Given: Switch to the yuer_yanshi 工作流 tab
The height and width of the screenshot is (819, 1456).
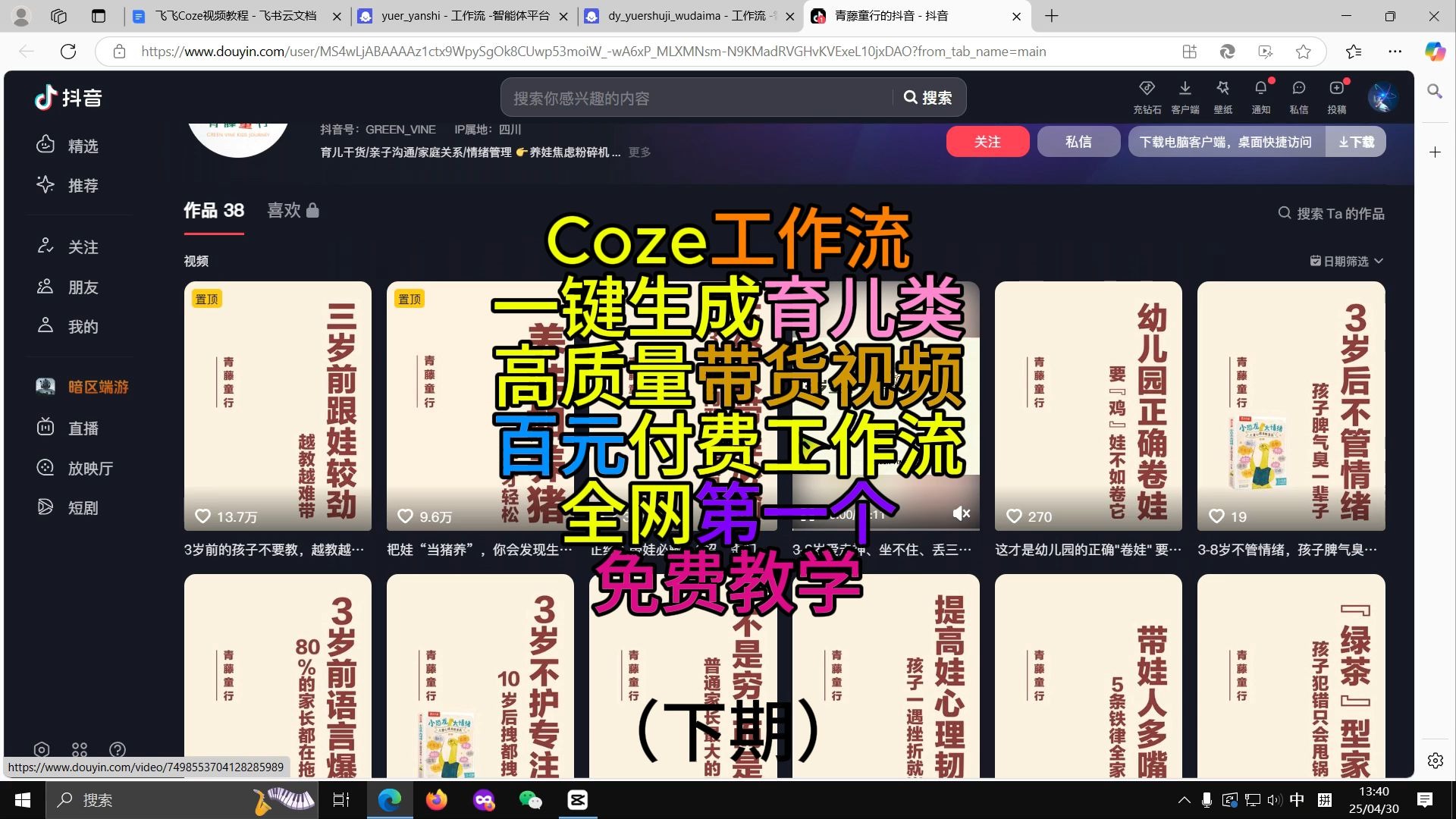Looking at the screenshot, I should pyautogui.click(x=464, y=16).
